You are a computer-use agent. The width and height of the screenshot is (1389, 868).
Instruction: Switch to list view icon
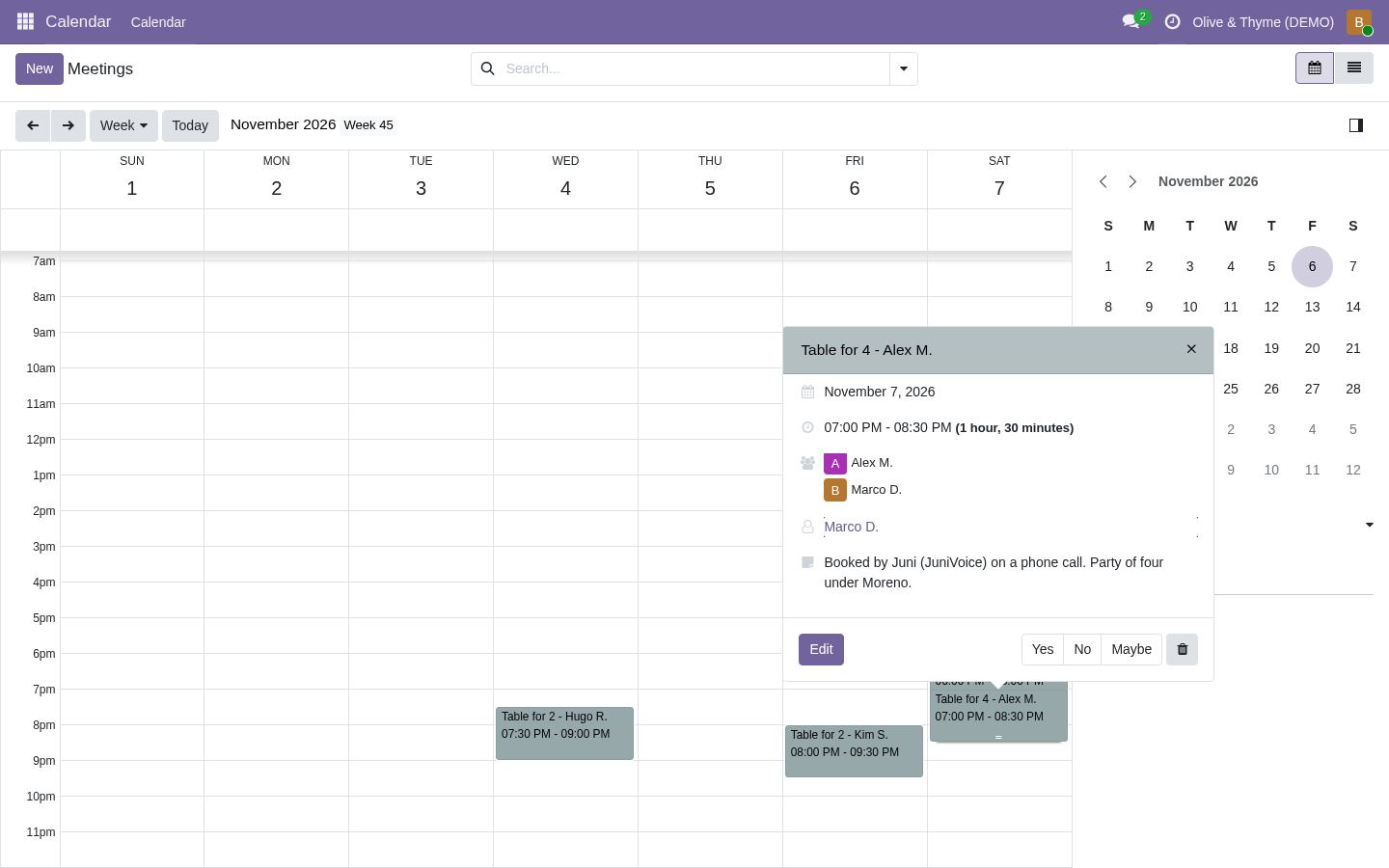(x=1353, y=68)
